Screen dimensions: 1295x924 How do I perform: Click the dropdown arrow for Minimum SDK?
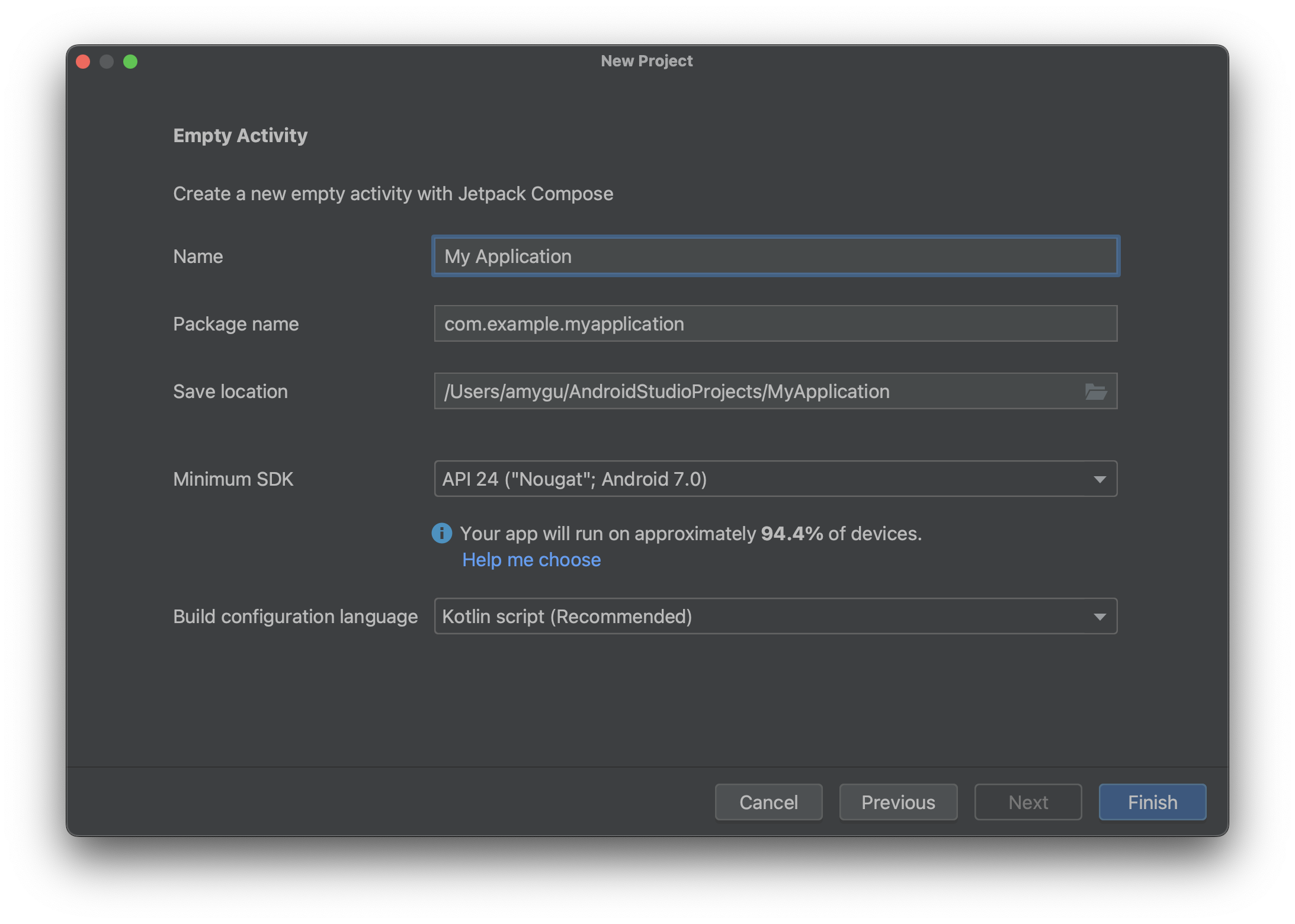pos(1099,478)
